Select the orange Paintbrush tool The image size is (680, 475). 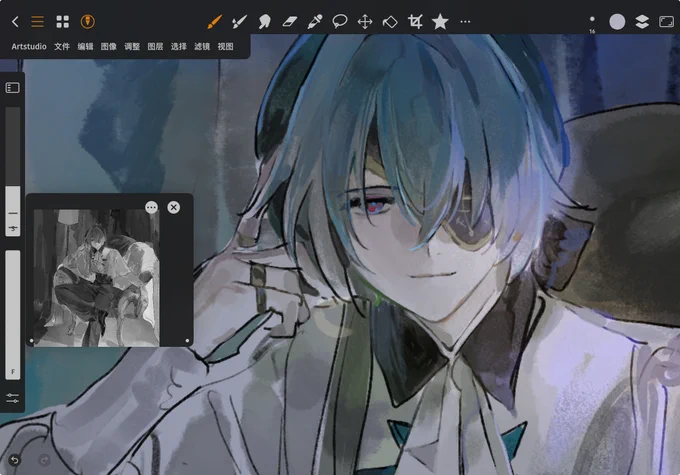(214, 22)
